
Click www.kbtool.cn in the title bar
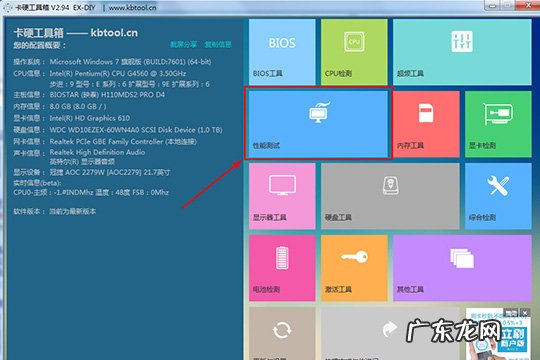(x=133, y=7)
